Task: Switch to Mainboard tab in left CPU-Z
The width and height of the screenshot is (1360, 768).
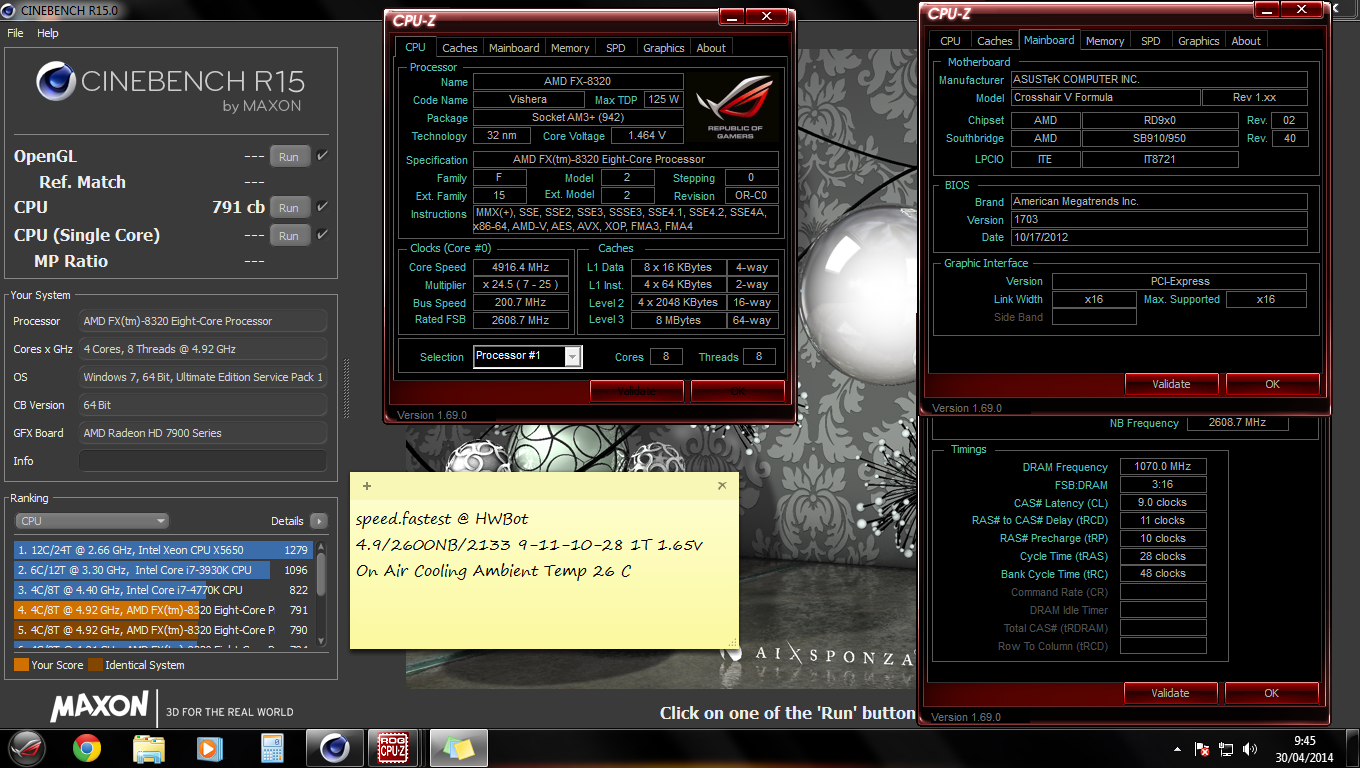Action: coord(514,48)
